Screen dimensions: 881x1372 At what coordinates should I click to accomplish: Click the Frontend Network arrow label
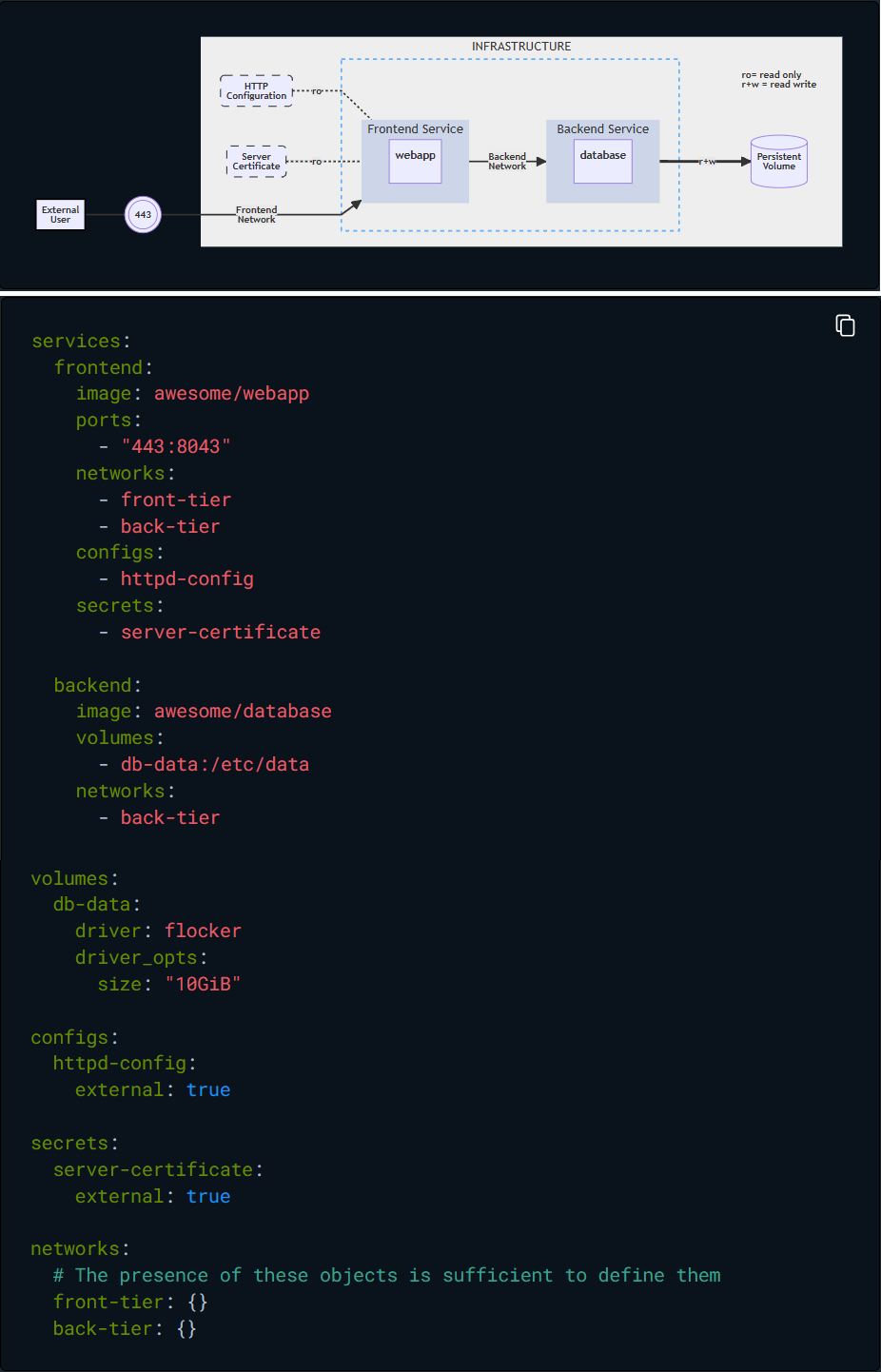pyautogui.click(x=256, y=215)
